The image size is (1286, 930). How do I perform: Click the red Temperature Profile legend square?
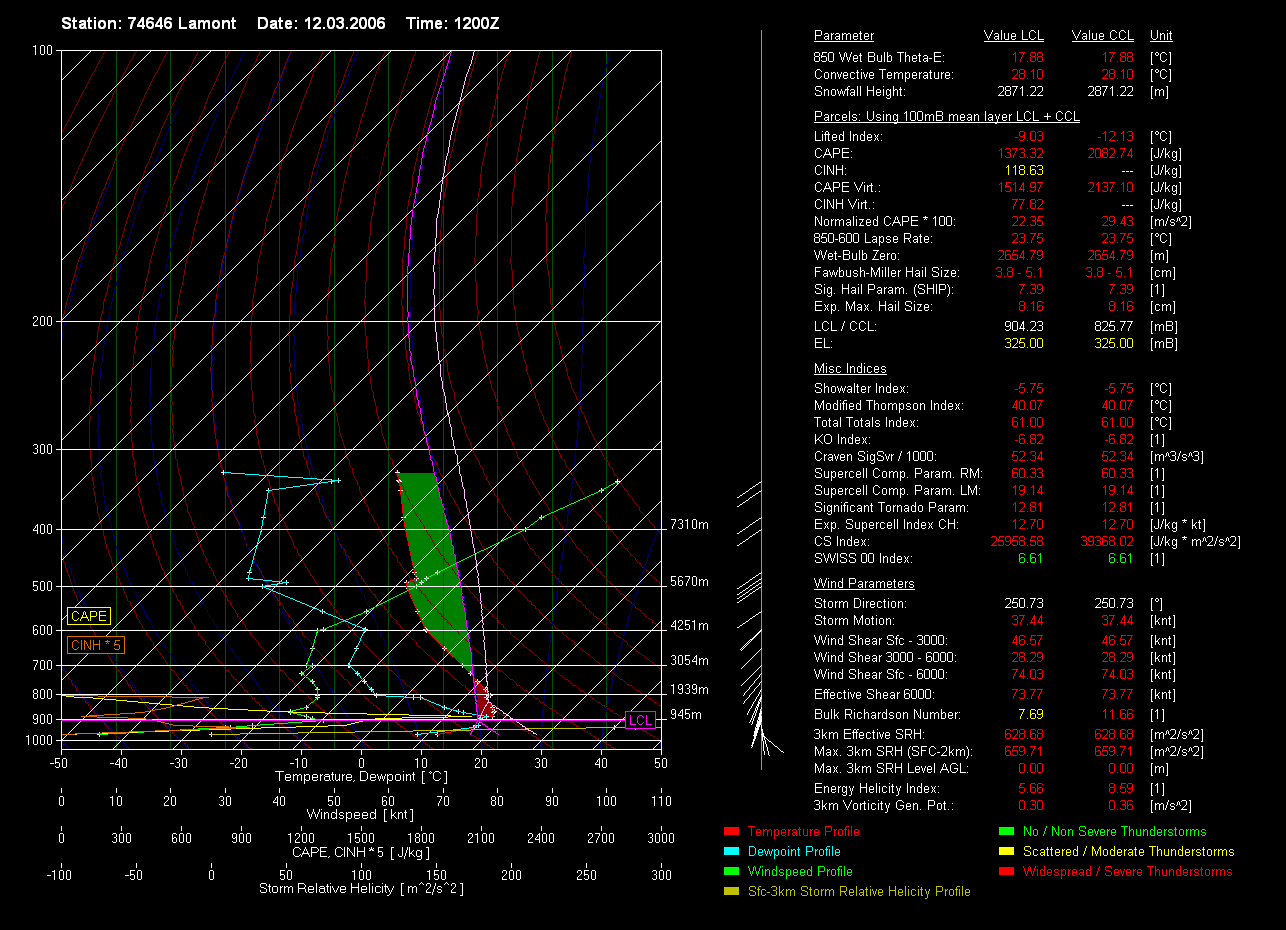coord(730,831)
